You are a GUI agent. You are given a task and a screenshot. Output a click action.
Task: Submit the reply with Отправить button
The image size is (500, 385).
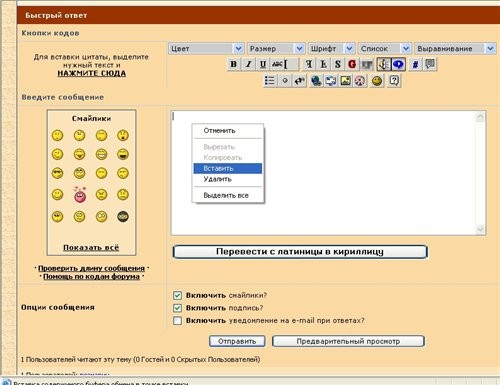(x=237, y=341)
